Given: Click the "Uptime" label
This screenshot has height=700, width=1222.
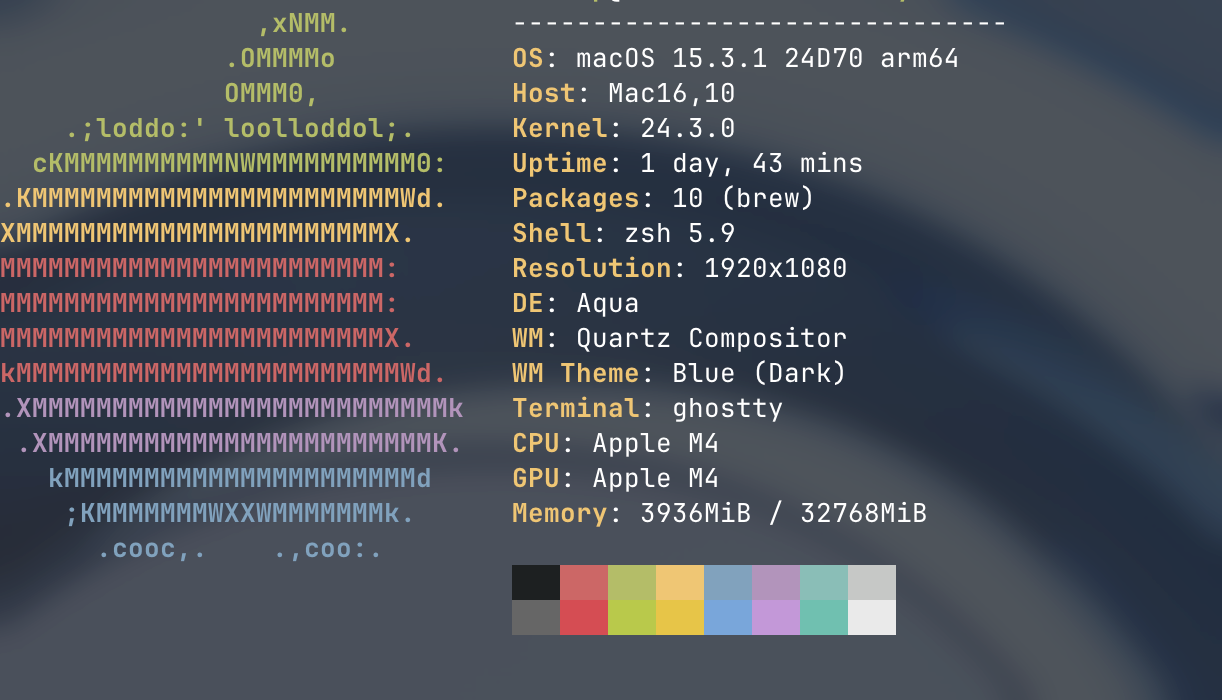Looking at the screenshot, I should tap(560, 163).
